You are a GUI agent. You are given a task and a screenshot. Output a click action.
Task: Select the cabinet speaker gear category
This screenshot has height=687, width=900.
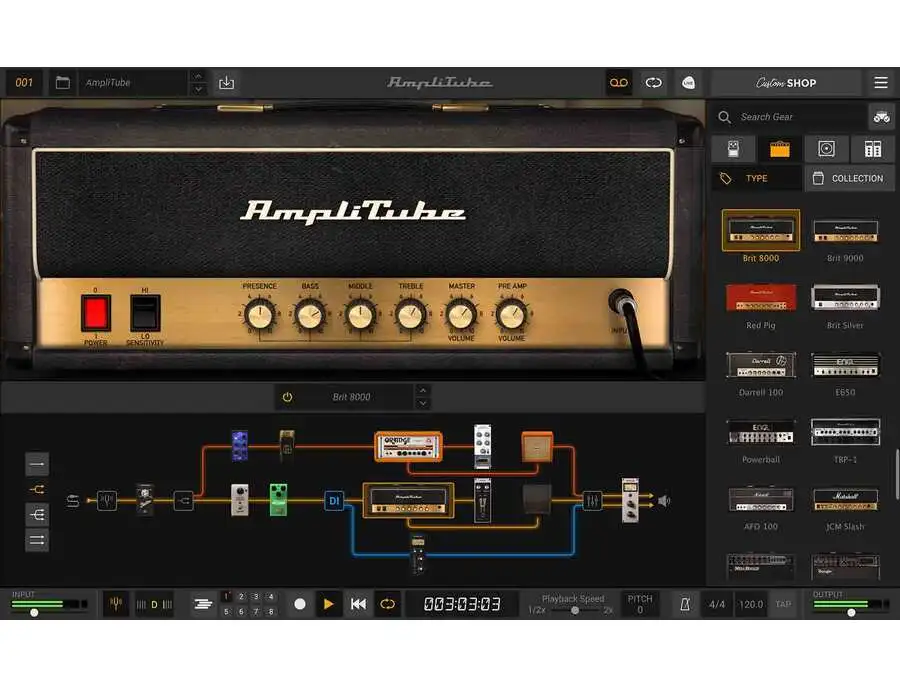[826, 149]
